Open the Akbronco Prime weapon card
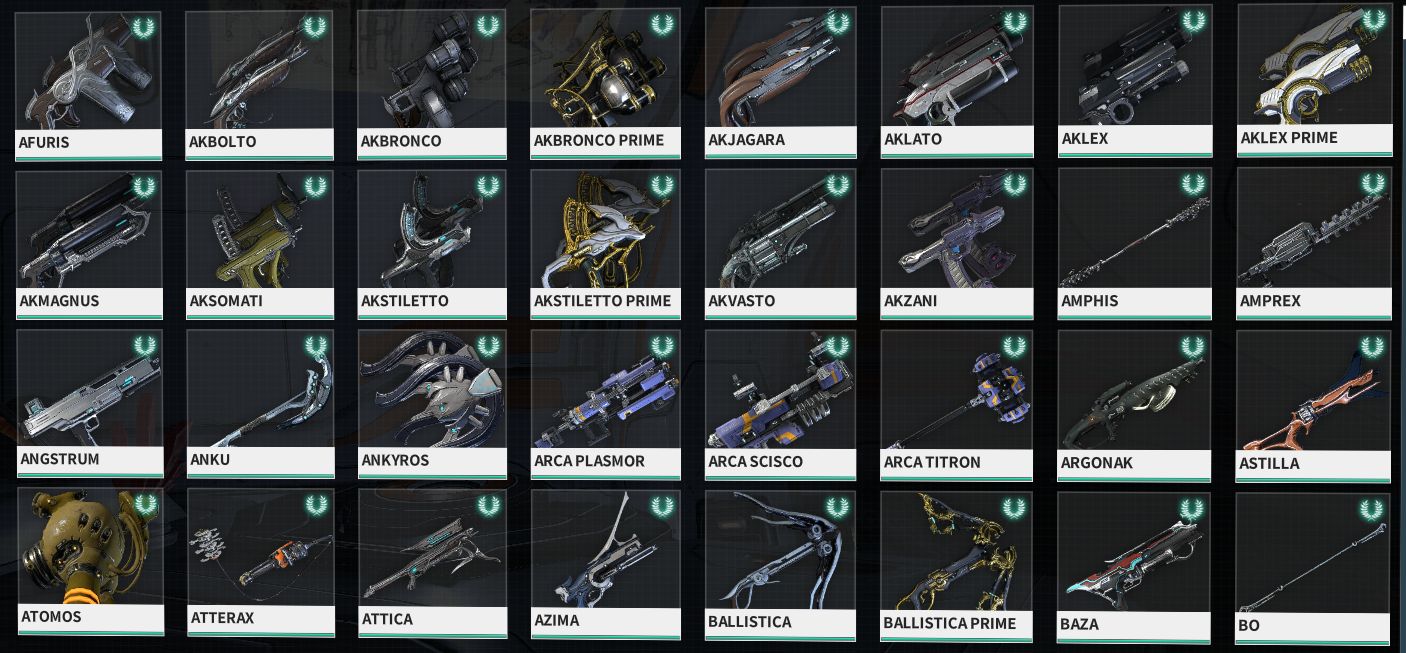The height and width of the screenshot is (653, 1406). pyautogui.click(x=605, y=84)
